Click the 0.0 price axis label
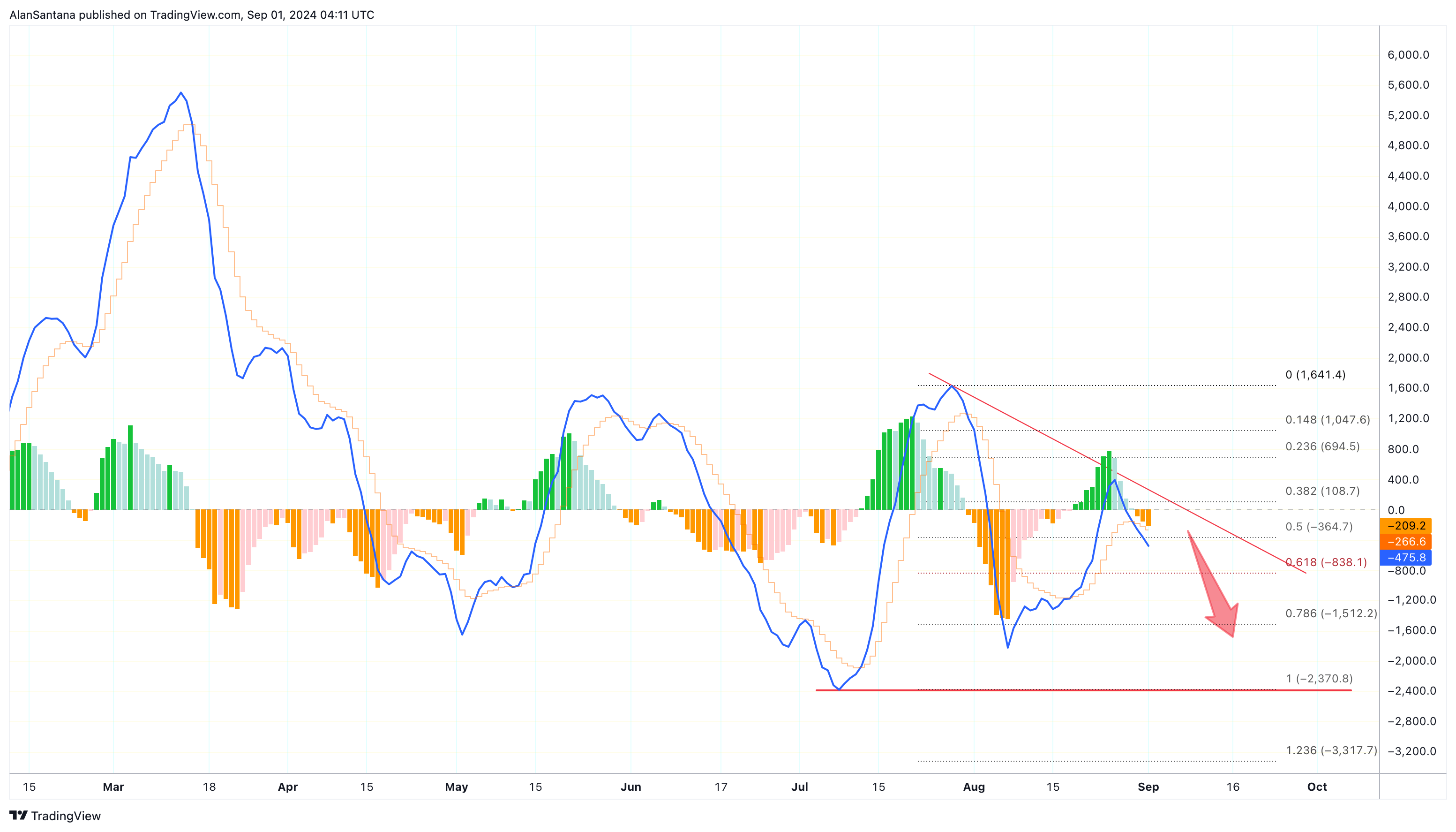The height and width of the screenshot is (832, 1456). 1396,510
